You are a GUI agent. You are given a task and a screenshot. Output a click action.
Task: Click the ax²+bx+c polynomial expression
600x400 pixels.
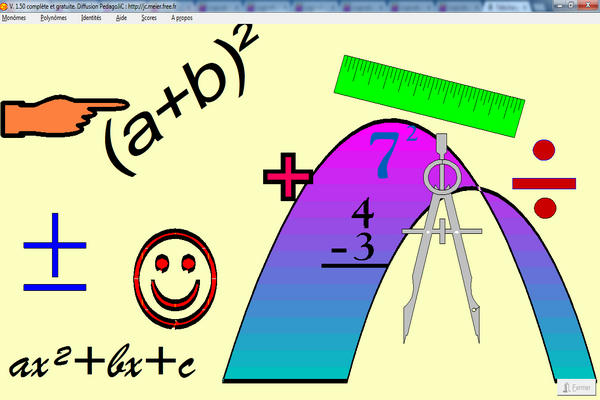(x=102, y=365)
